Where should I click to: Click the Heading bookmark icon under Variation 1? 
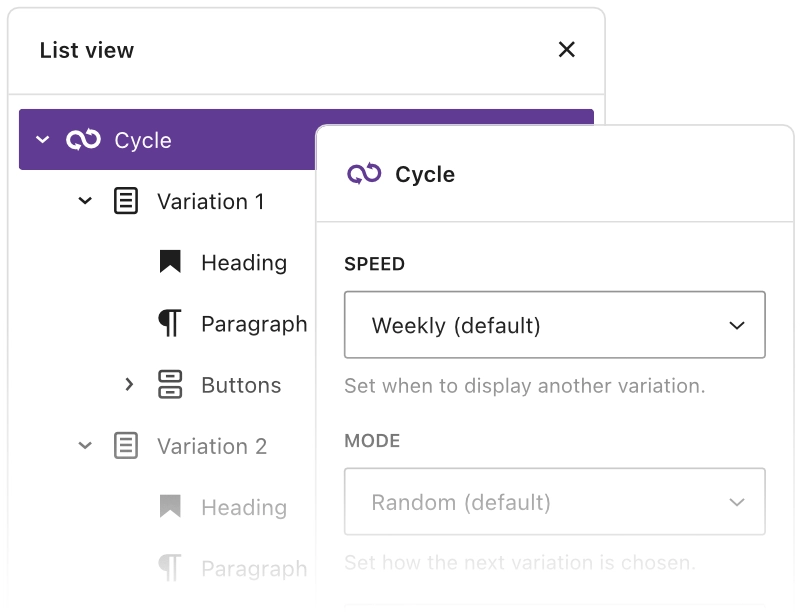pyautogui.click(x=170, y=262)
